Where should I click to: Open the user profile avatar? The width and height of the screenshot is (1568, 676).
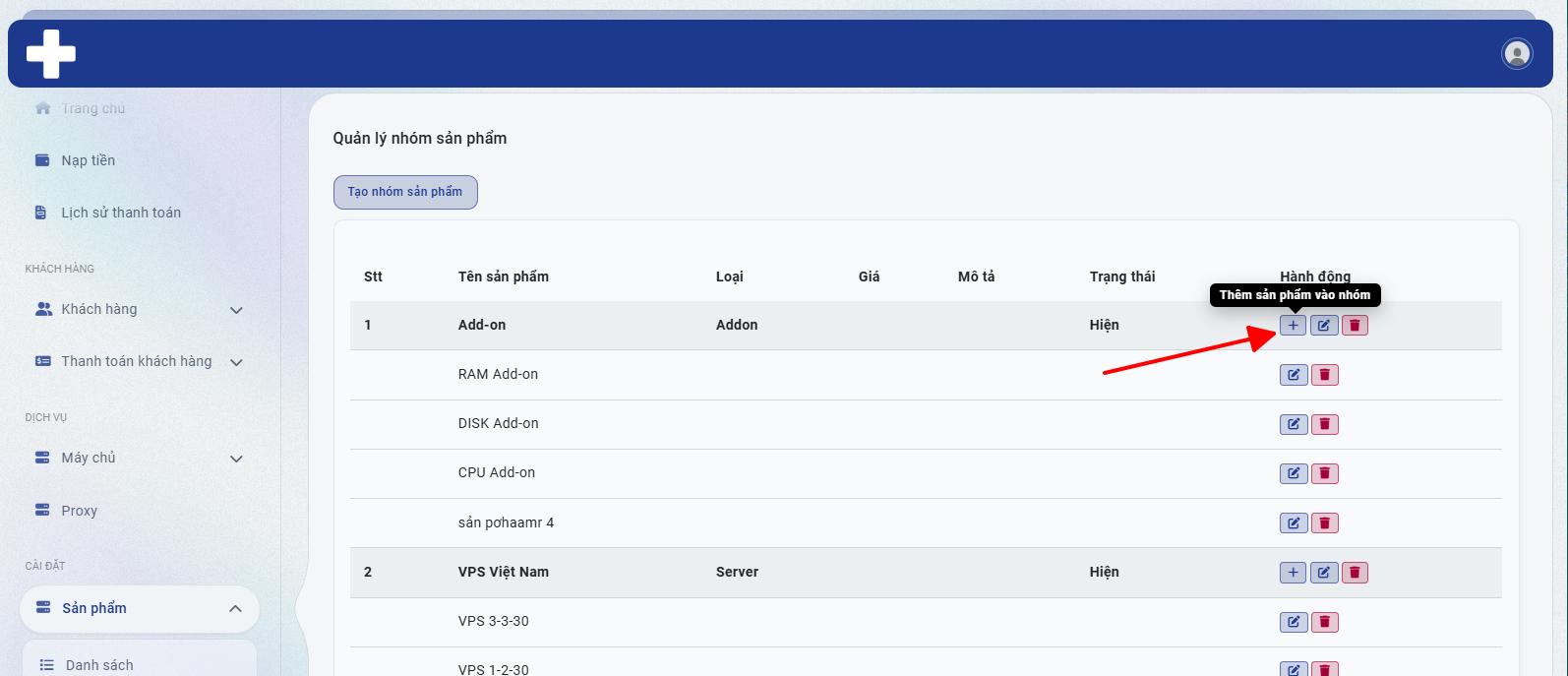tap(1517, 53)
